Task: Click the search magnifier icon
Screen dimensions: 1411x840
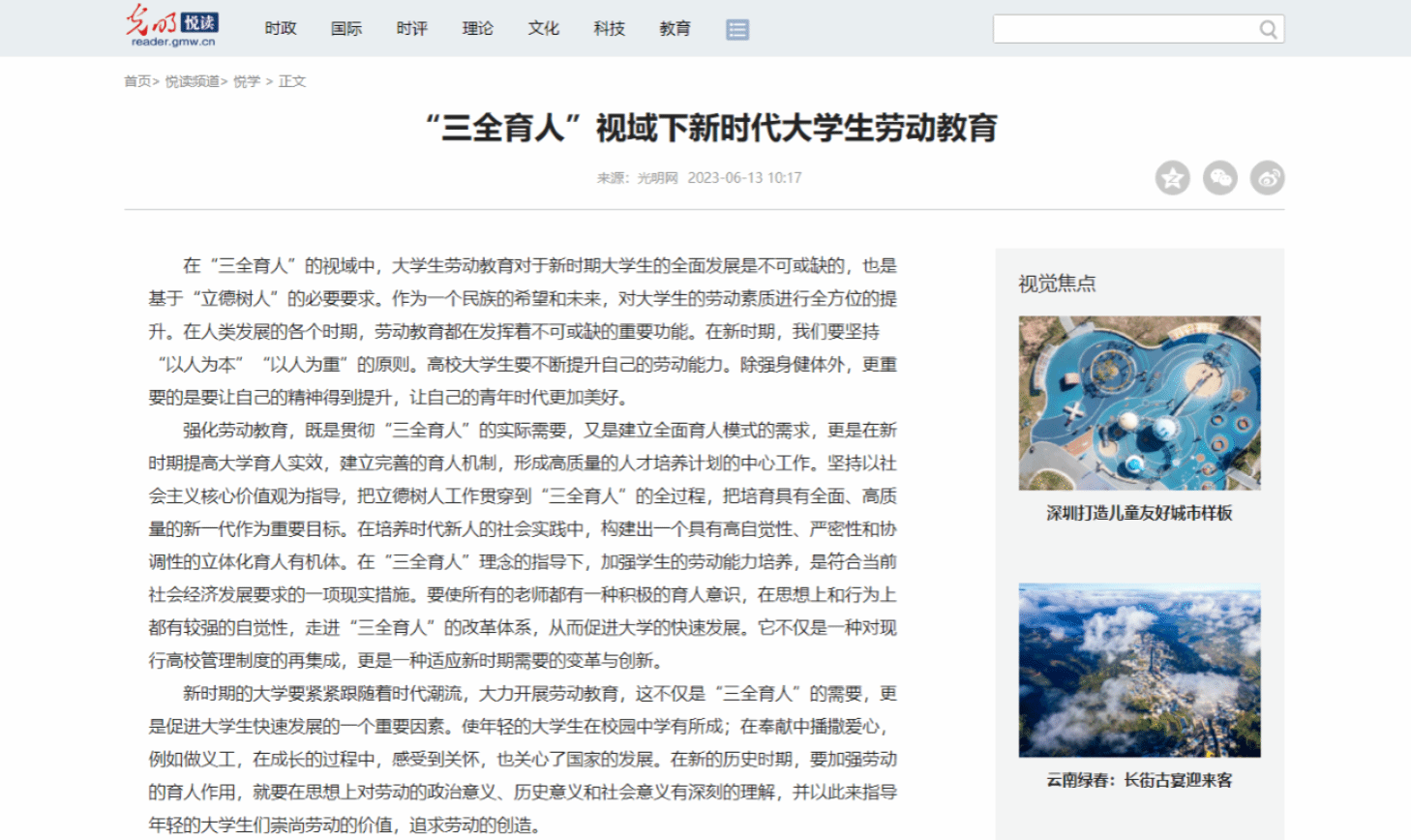Action: click(1268, 30)
